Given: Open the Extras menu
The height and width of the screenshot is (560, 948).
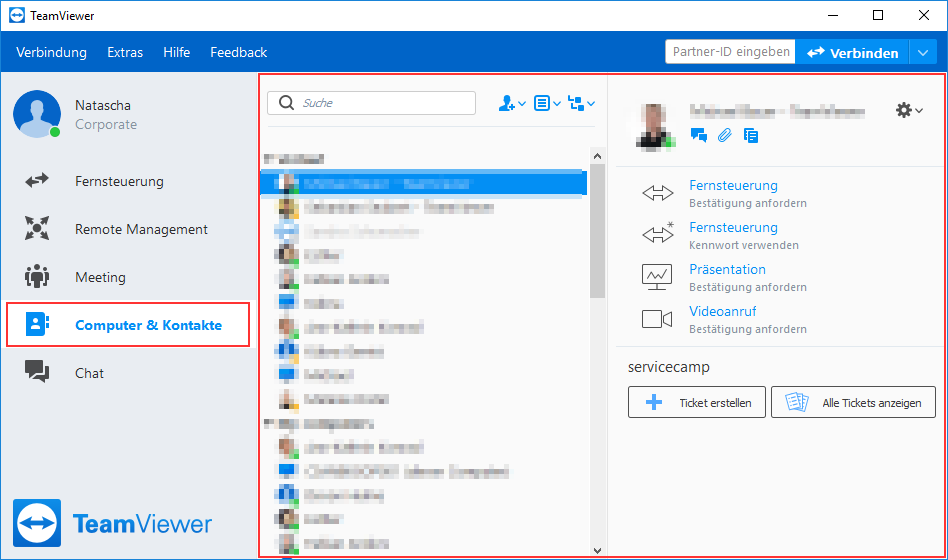Looking at the screenshot, I should coord(125,53).
